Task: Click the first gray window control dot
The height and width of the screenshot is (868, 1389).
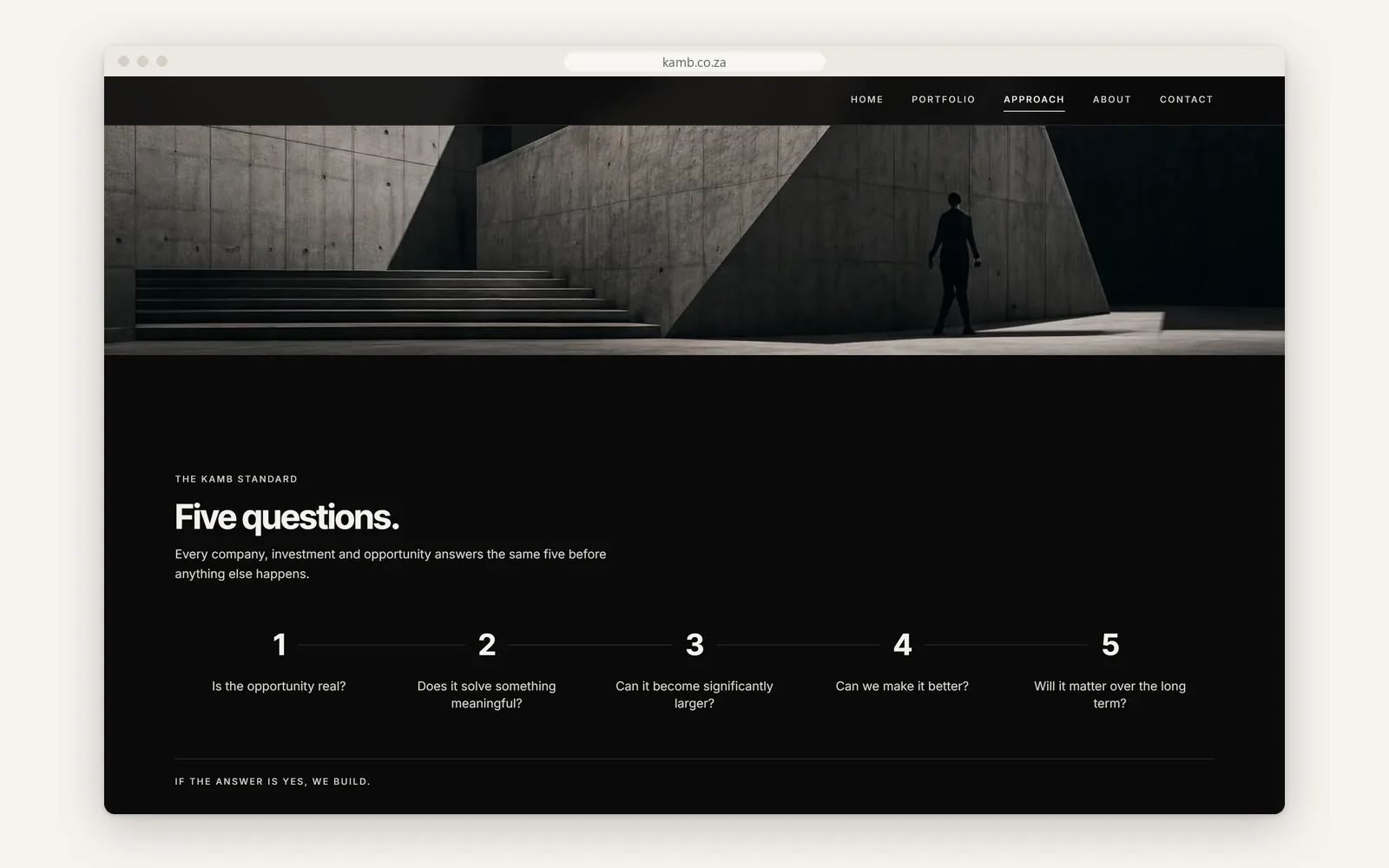Action: click(123, 61)
